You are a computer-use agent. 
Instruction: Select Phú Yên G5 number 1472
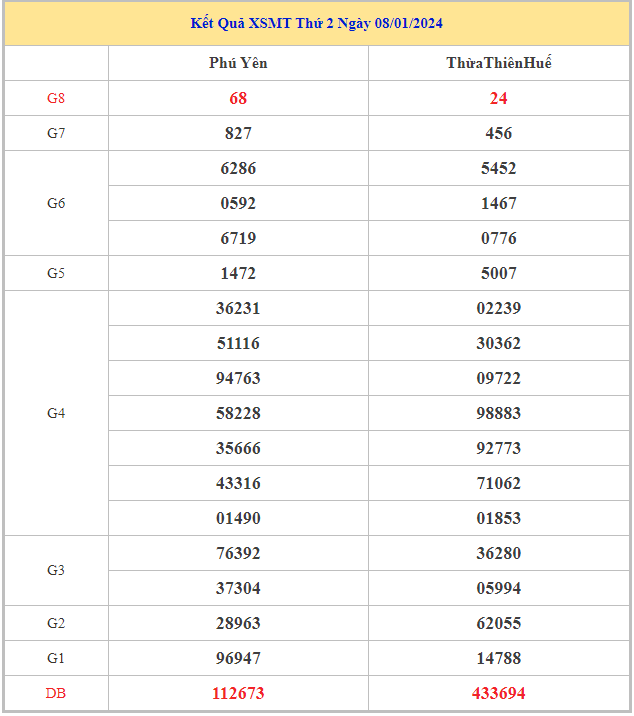click(x=238, y=273)
